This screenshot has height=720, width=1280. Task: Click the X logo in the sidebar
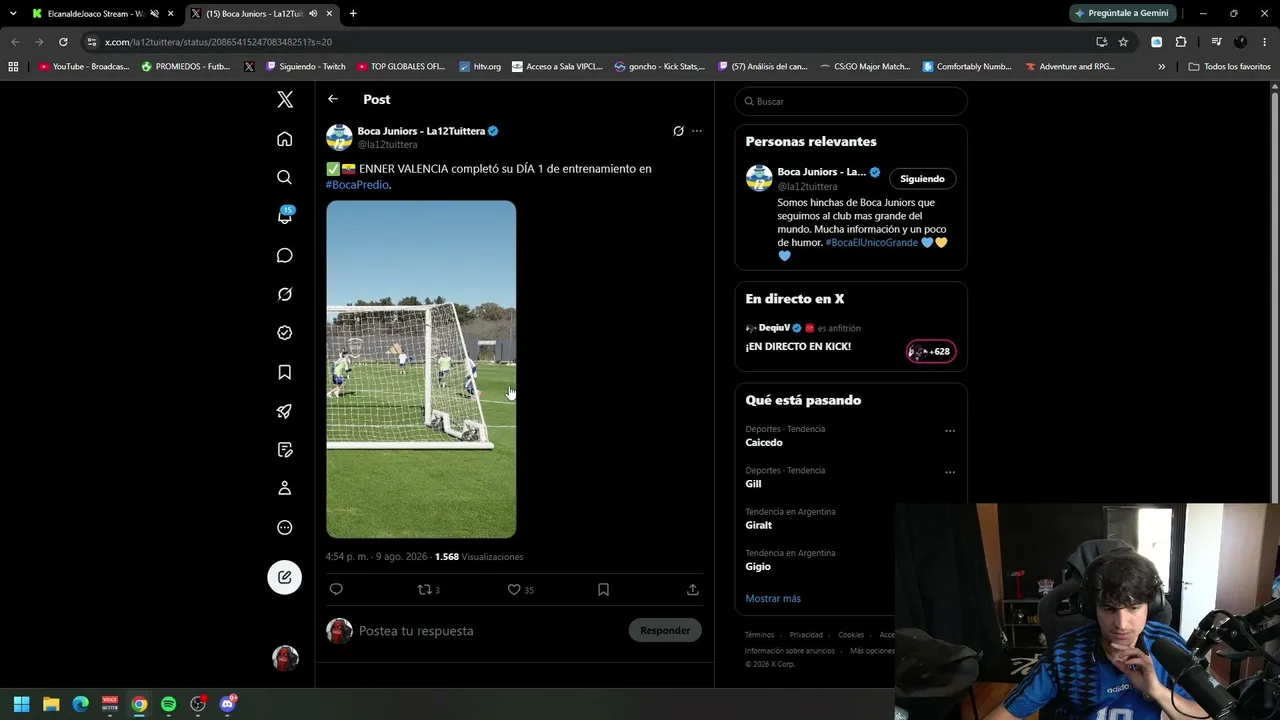[285, 99]
